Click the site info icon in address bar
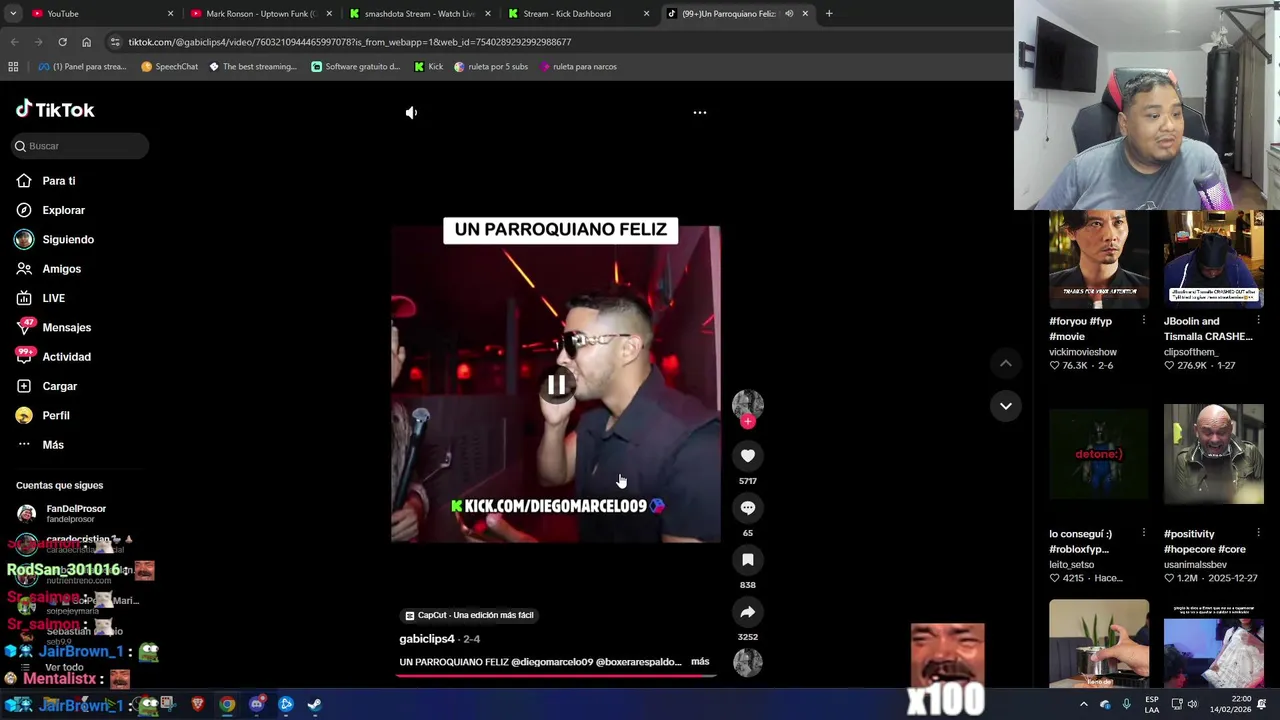 [x=115, y=42]
